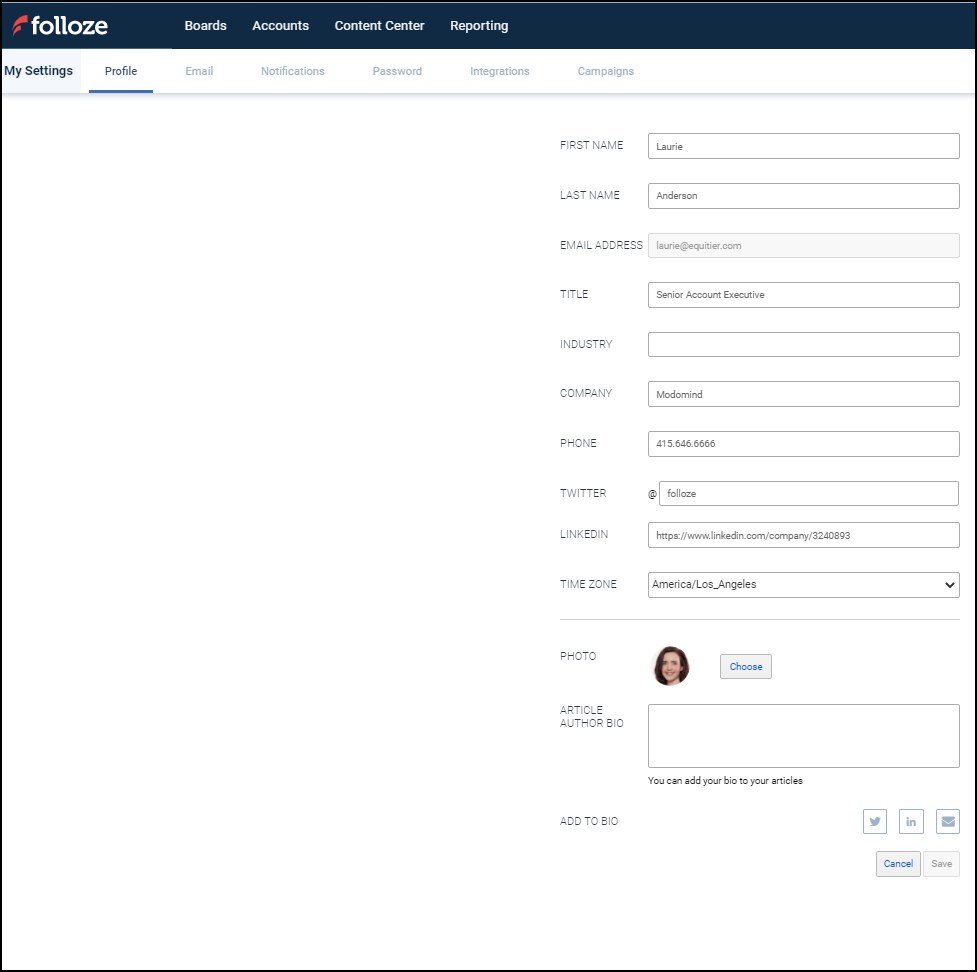Select the Integrations tab
977x972 pixels.
tap(499, 71)
